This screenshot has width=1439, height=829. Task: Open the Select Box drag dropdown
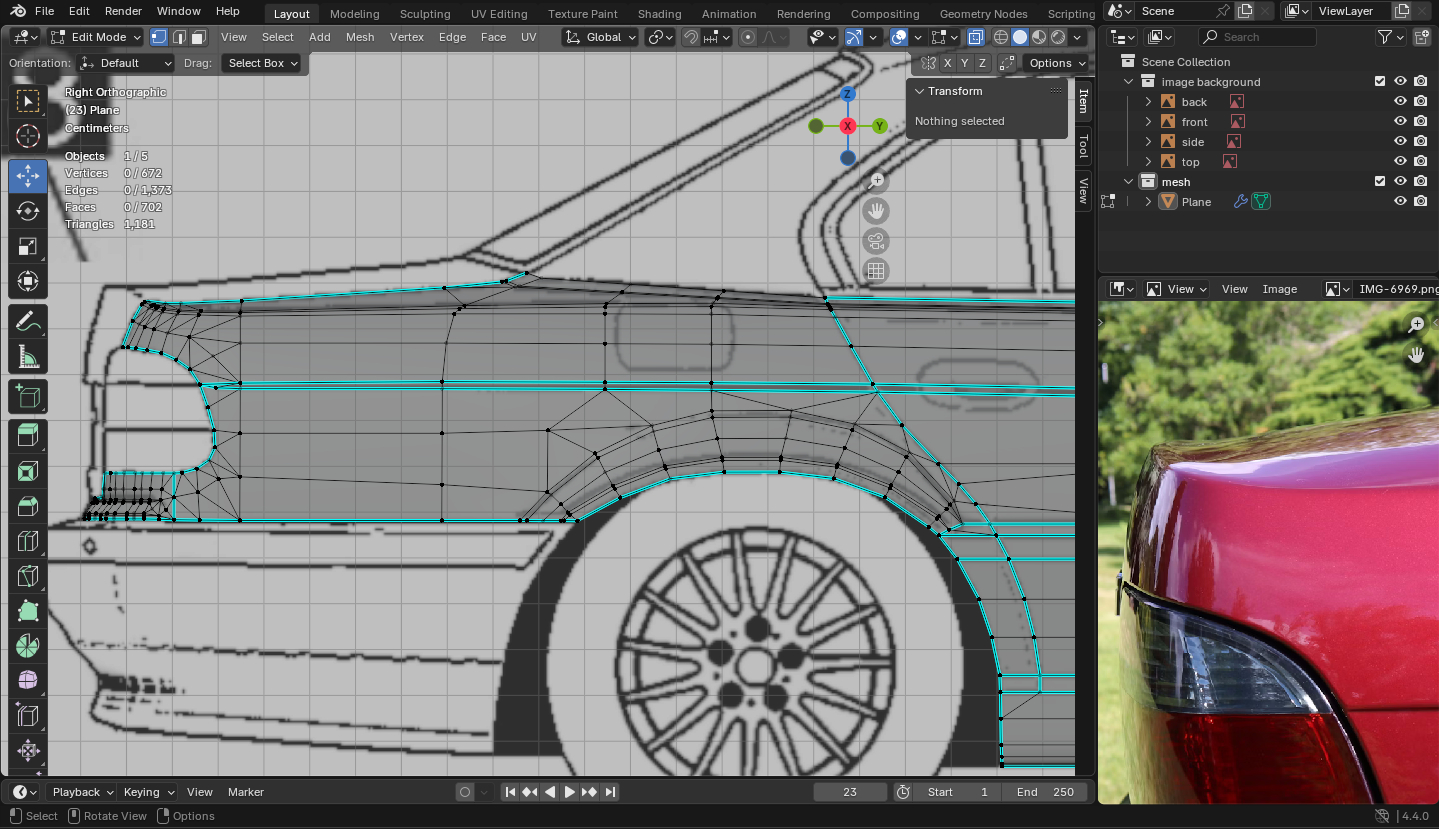click(262, 63)
